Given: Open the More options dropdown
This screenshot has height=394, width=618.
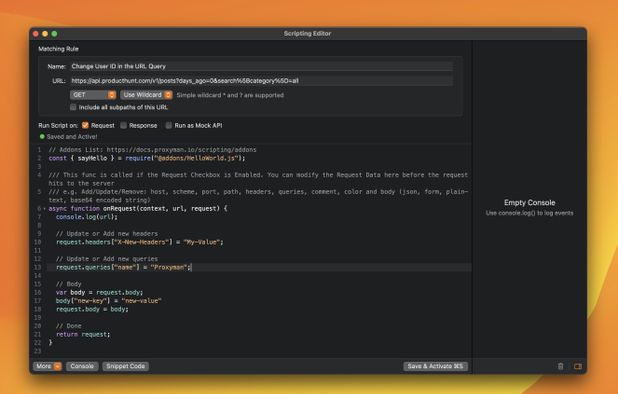Looking at the screenshot, I should pos(48,366).
